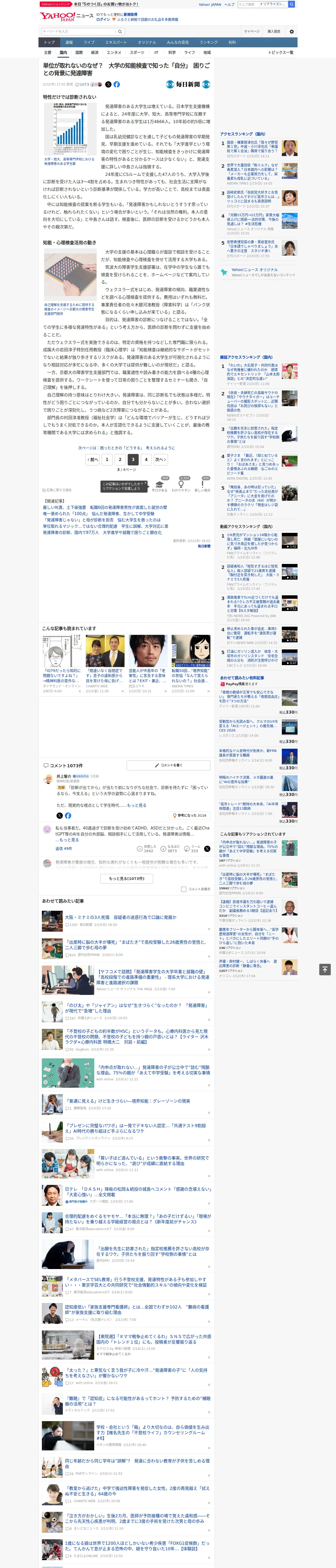This screenshot has width=336, height=1568.
Task: Open related link 発達障害の診断、国内で87万人
Action: coord(102,532)
